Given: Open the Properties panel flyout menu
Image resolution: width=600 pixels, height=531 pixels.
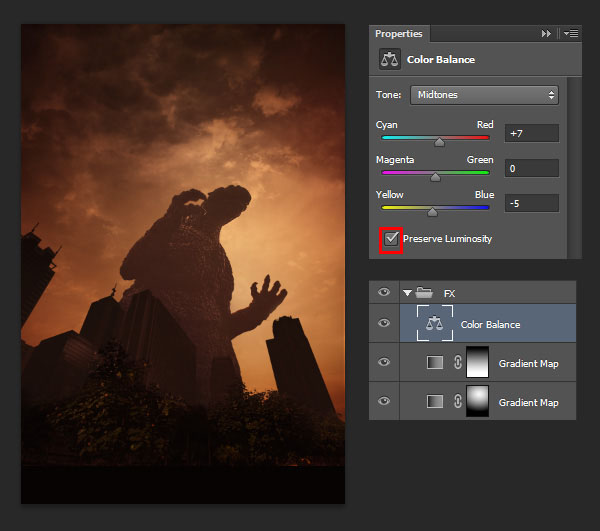Looking at the screenshot, I should pyautogui.click(x=571, y=34).
